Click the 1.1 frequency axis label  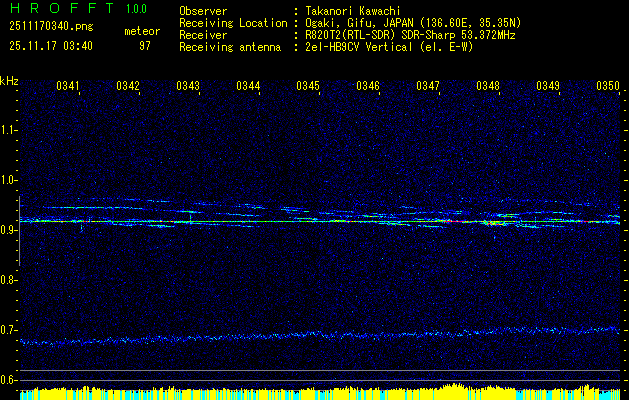pyautogui.click(x=9, y=129)
